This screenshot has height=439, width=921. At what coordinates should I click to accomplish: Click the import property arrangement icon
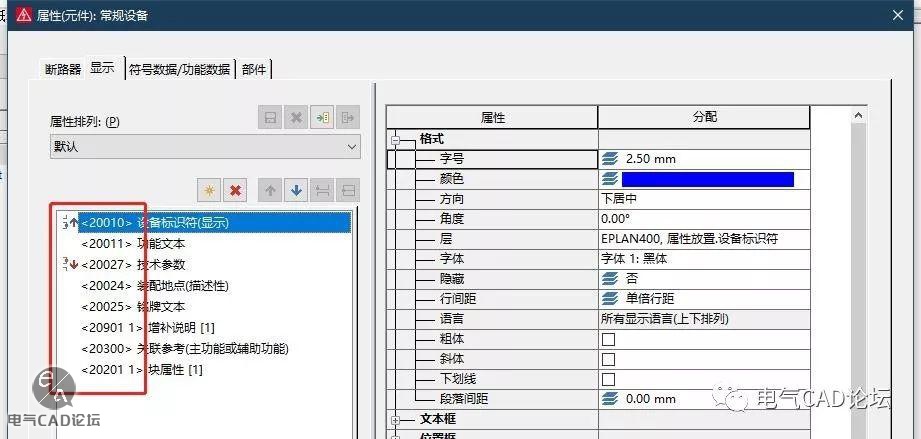click(322, 118)
